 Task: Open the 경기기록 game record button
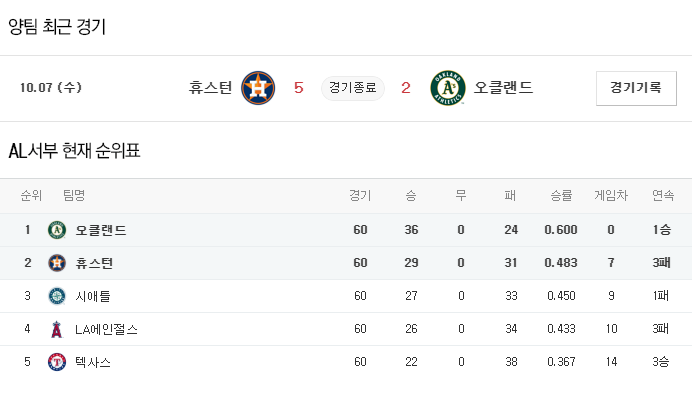tap(636, 88)
